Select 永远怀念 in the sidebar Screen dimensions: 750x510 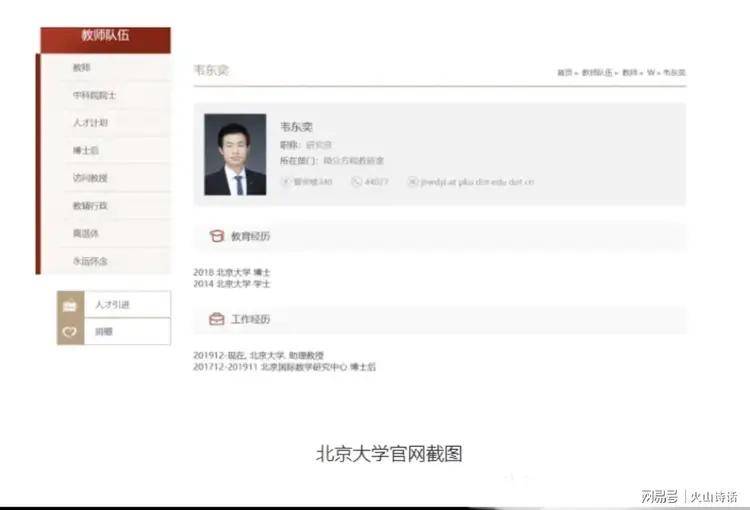point(90,261)
